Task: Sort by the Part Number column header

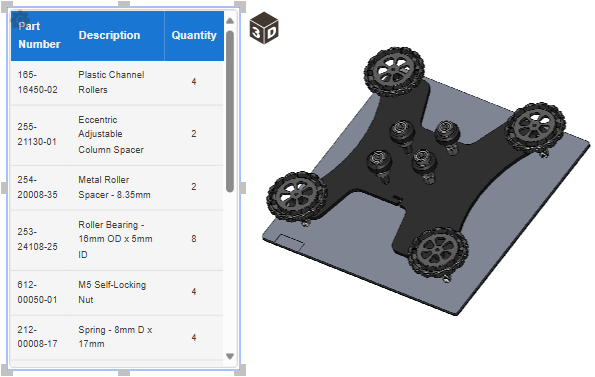Action: pos(39,35)
